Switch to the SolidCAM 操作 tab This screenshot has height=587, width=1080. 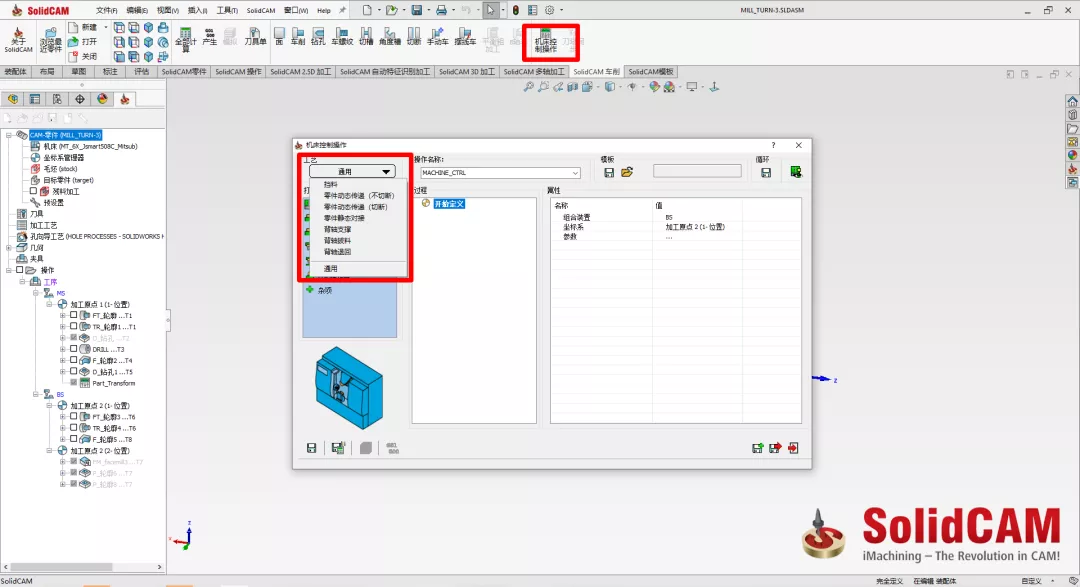tap(238, 72)
